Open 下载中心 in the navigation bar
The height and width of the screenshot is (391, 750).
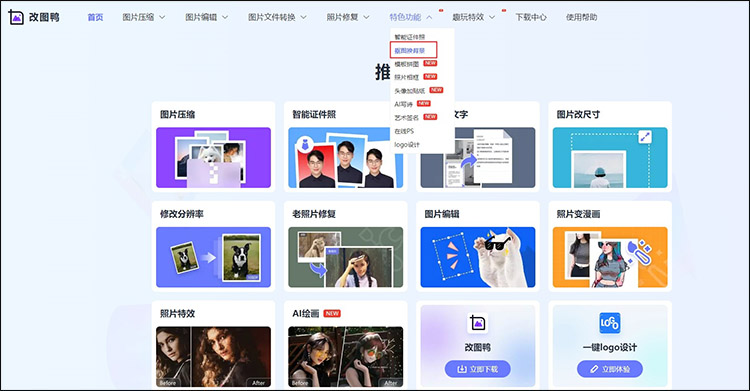point(531,17)
